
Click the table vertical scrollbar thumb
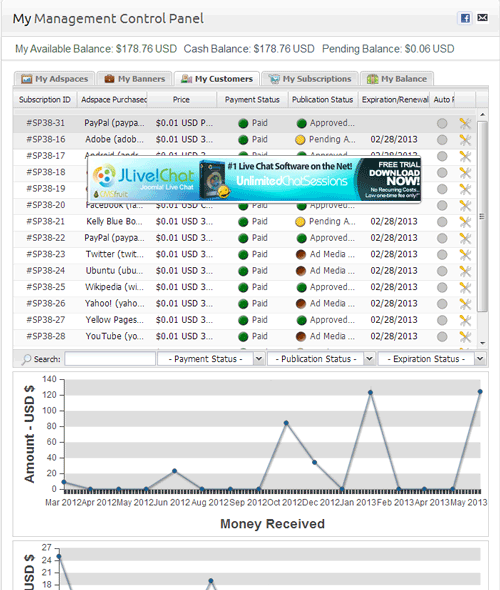coord(482,216)
